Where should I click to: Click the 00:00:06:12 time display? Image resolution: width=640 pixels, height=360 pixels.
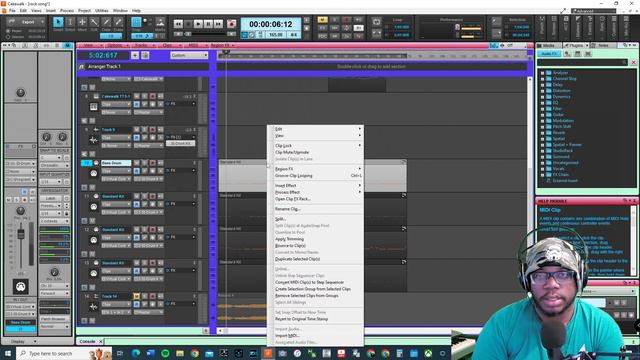point(271,24)
